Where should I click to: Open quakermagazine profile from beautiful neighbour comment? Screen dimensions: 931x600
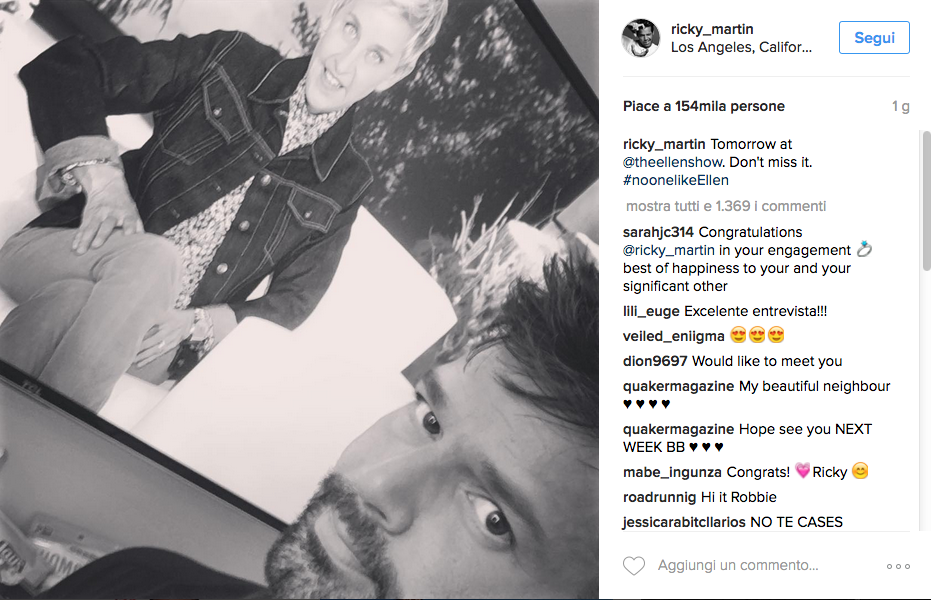pos(678,386)
